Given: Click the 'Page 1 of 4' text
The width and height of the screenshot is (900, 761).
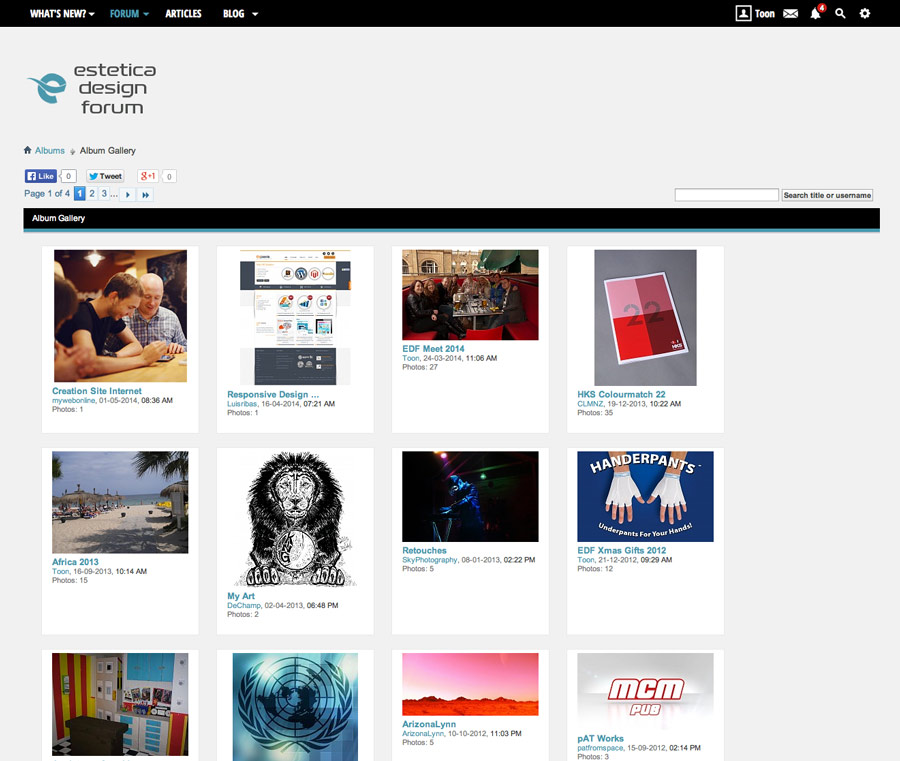Looking at the screenshot, I should point(47,193).
